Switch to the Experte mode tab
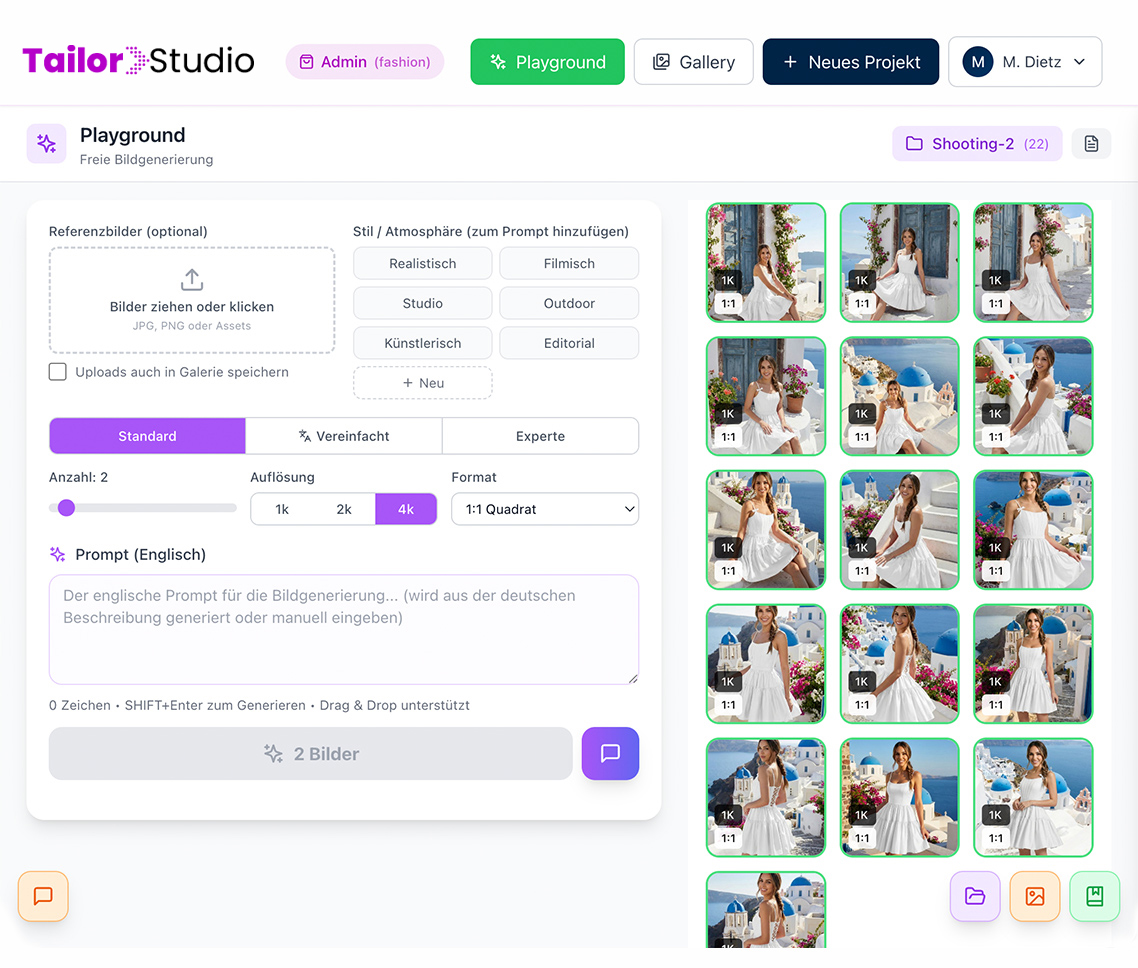This screenshot has height=968, width=1138. click(540, 436)
